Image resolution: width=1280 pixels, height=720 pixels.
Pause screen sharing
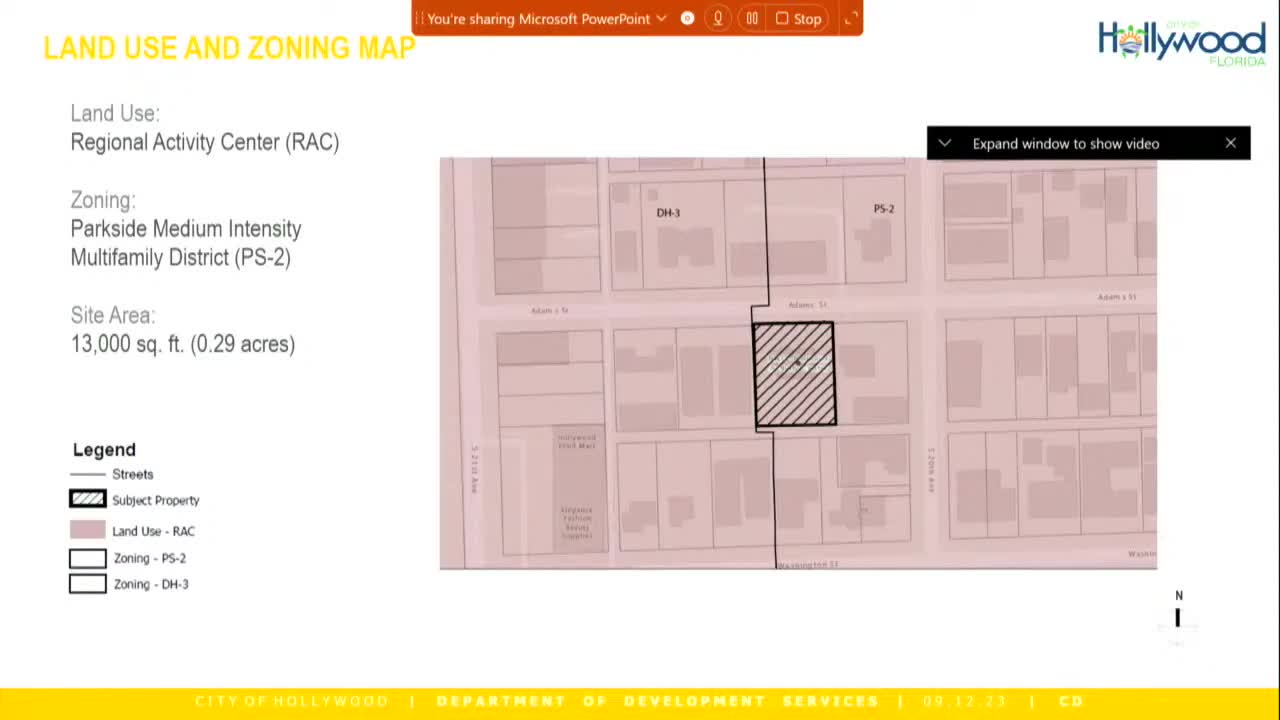click(752, 18)
